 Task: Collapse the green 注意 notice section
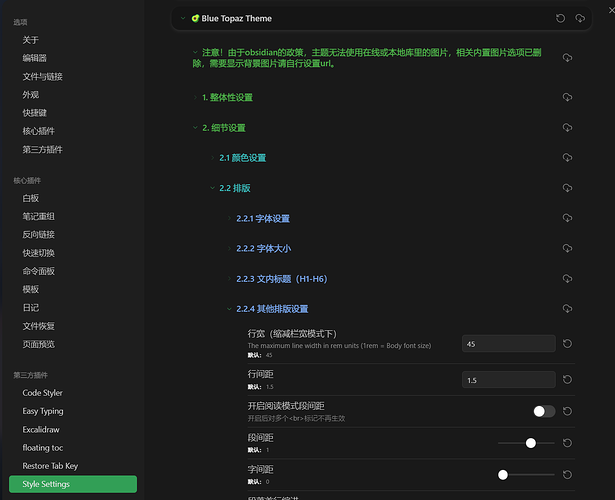click(195, 52)
